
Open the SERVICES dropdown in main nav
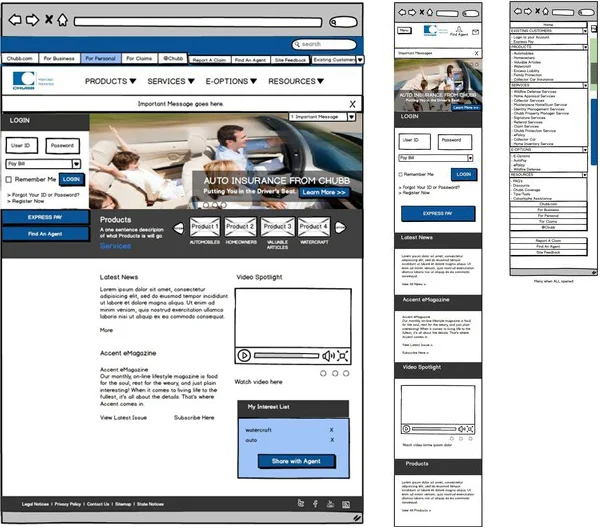pyautogui.click(x=171, y=81)
